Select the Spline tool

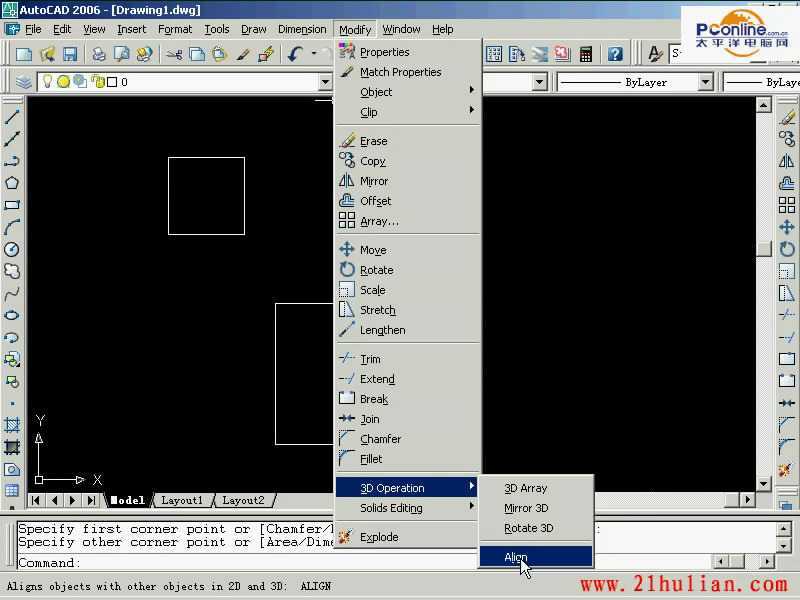[12, 293]
